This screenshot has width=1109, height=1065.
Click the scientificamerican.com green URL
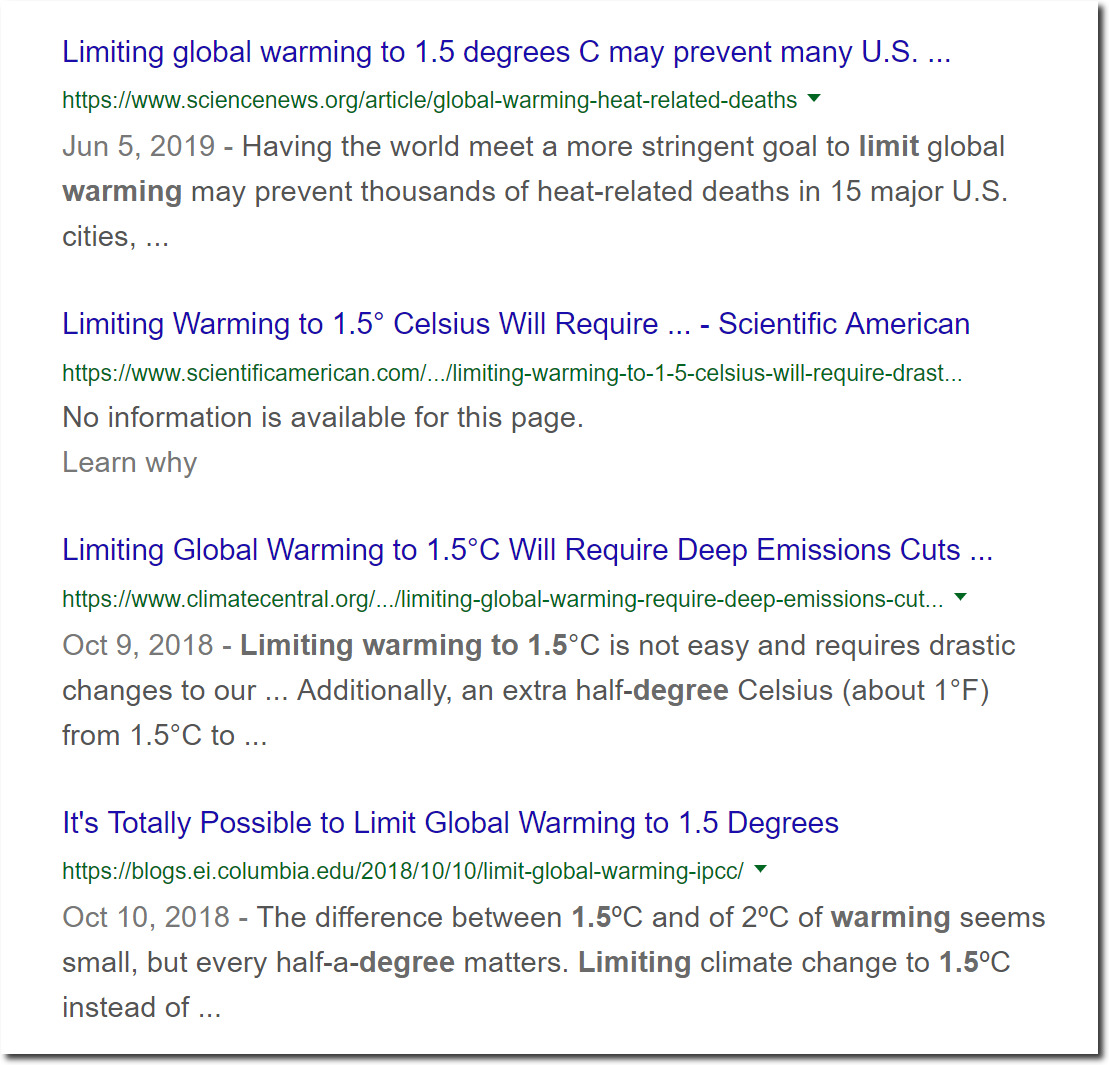pyautogui.click(x=512, y=373)
